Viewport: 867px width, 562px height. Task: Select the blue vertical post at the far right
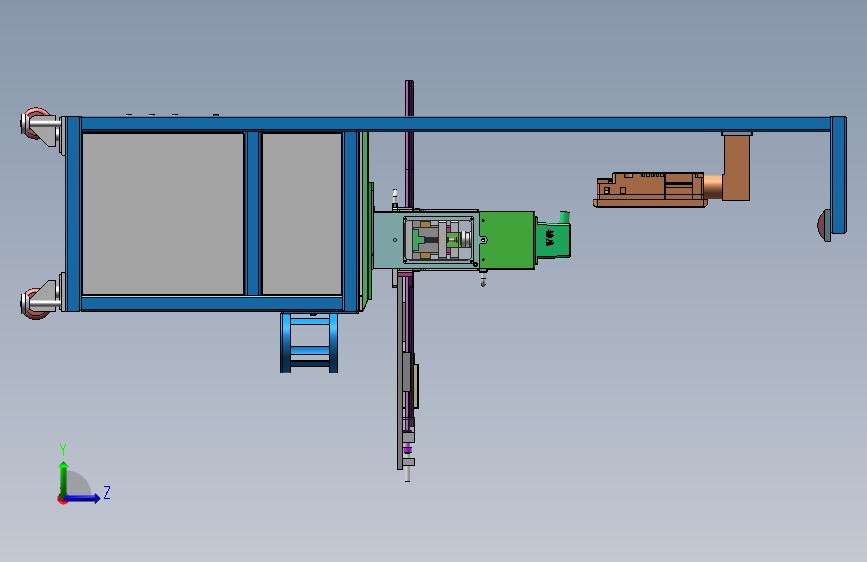tap(838, 175)
